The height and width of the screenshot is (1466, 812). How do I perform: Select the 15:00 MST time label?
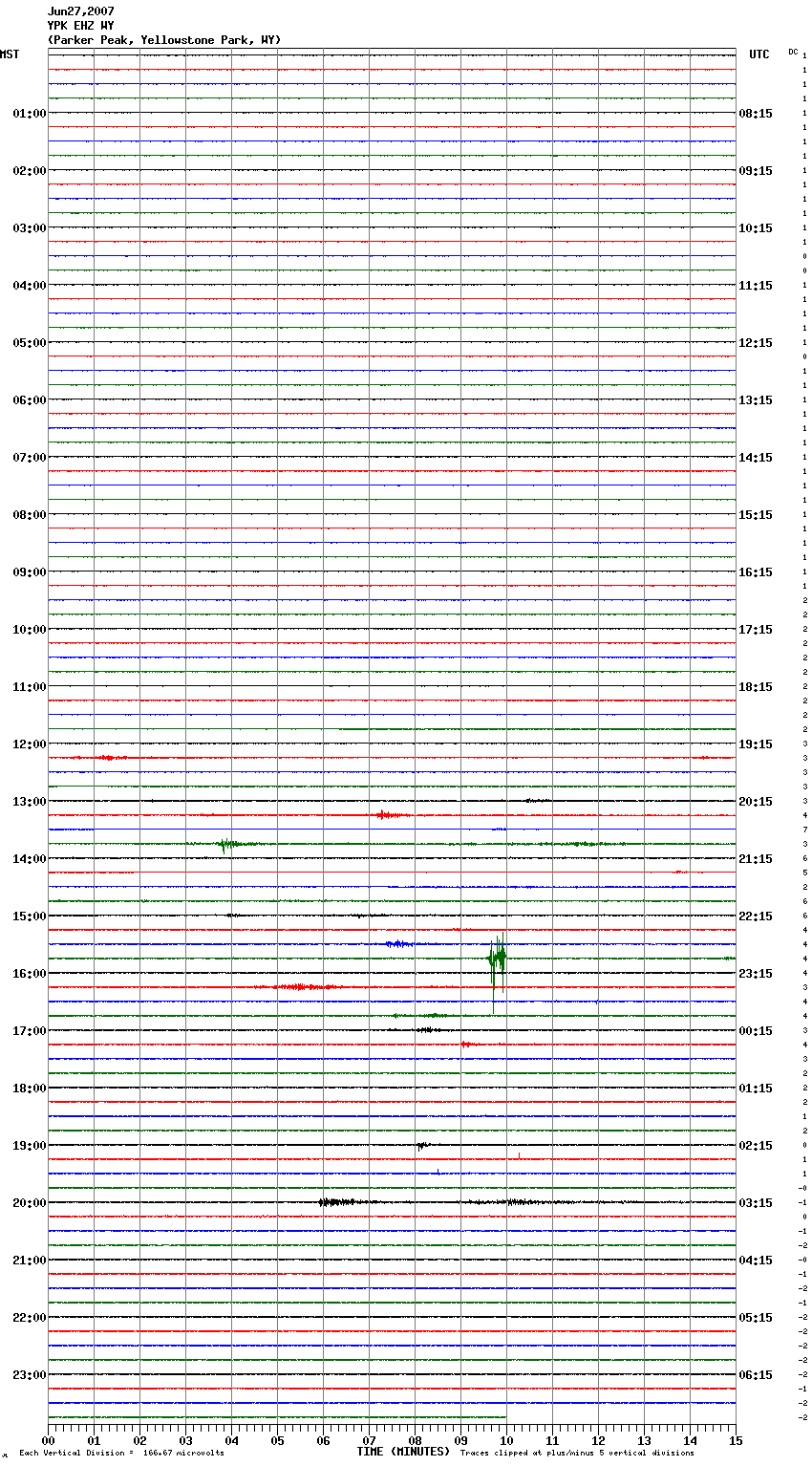[29, 916]
